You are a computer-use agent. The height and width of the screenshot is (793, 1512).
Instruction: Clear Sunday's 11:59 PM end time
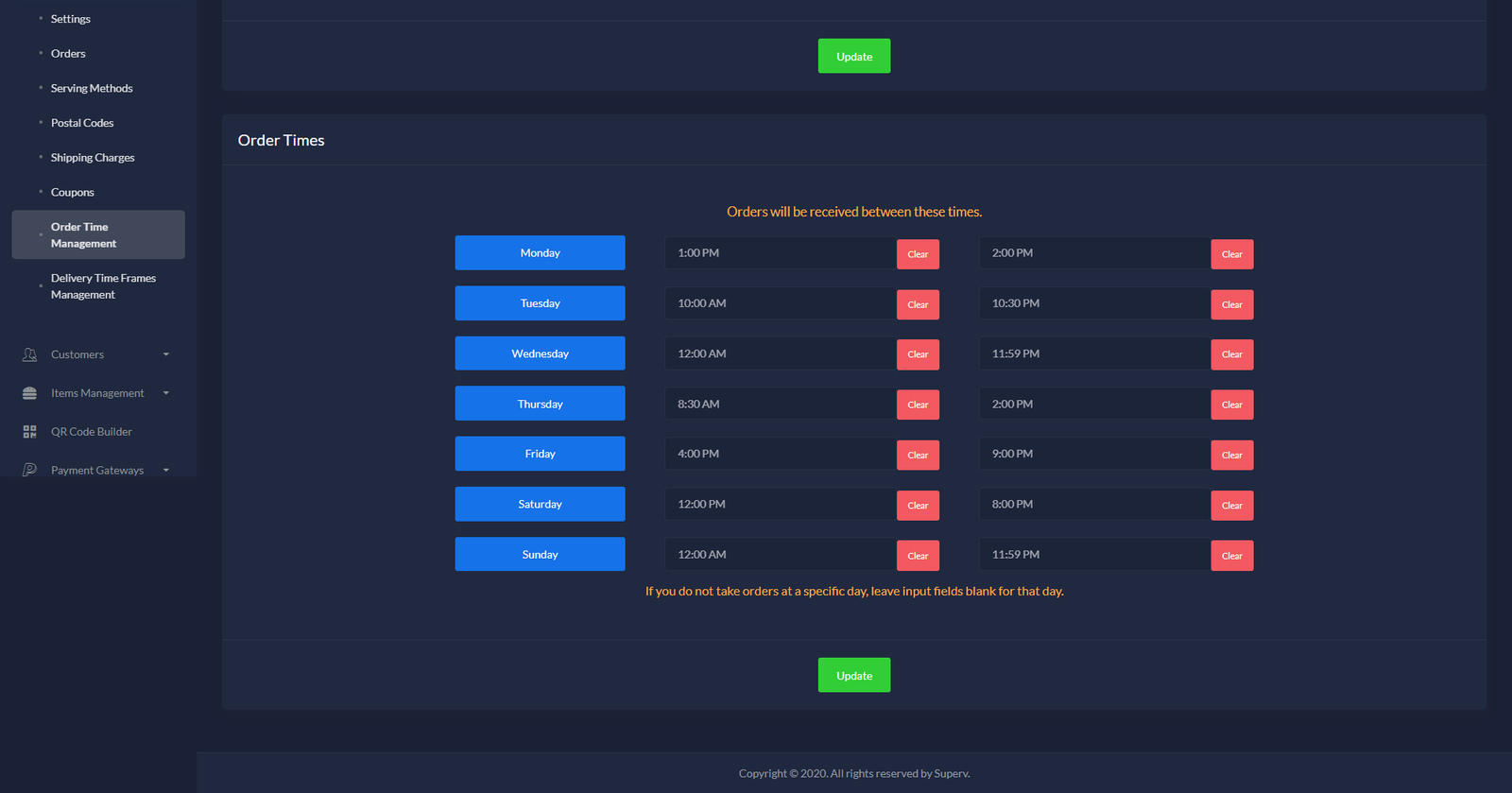click(x=1231, y=556)
